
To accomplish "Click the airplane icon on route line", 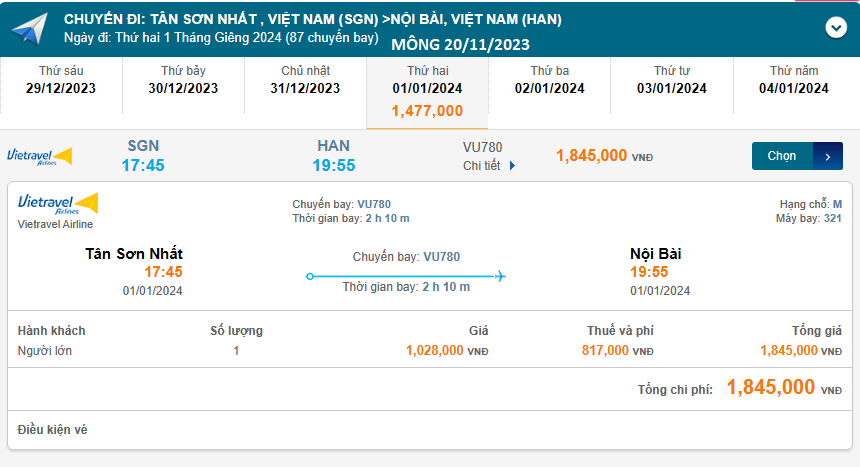I will click(500, 276).
